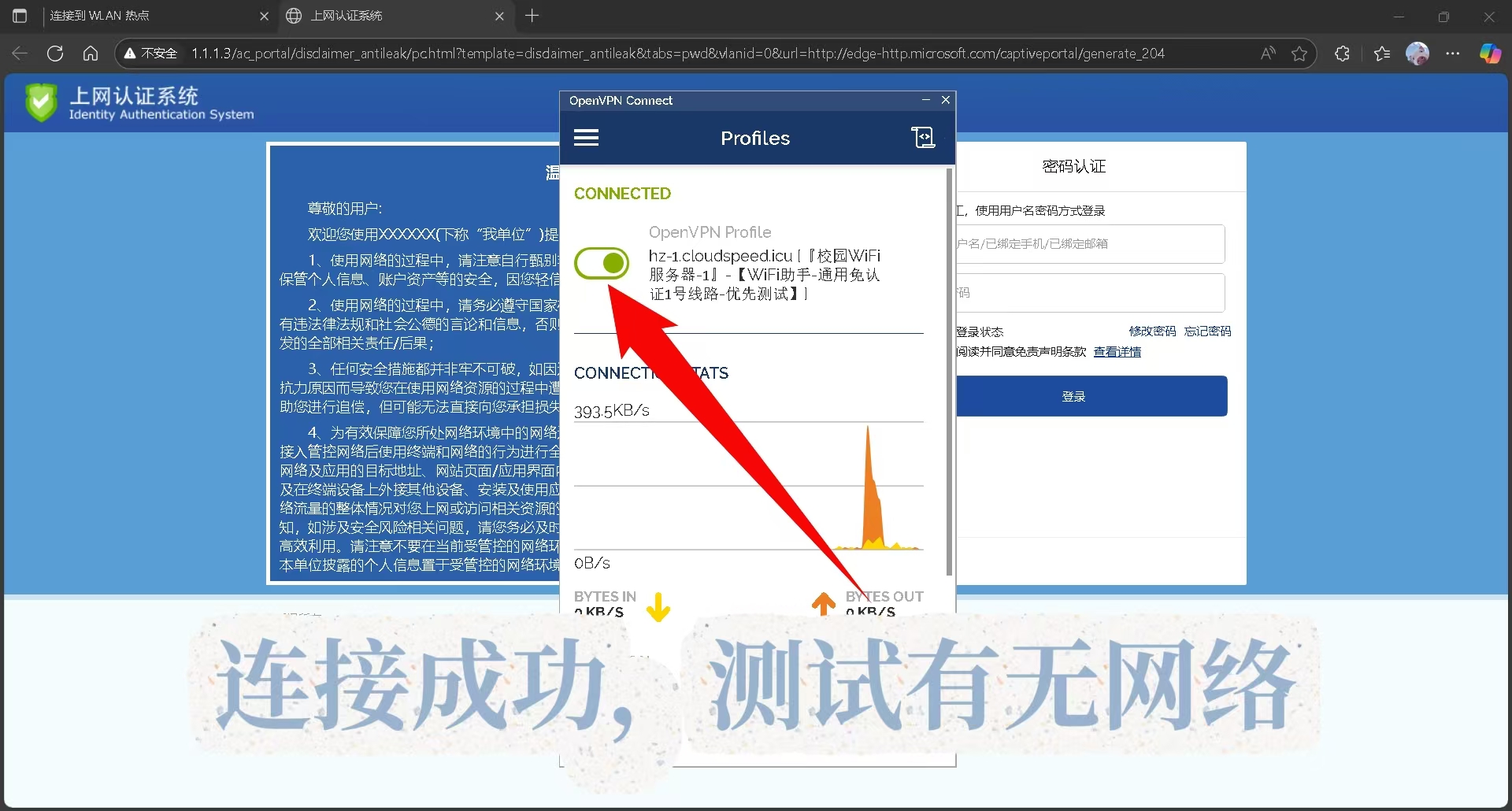Click the not secure warning indicator
Image resolution: width=1512 pixels, height=811 pixels.
150,54
